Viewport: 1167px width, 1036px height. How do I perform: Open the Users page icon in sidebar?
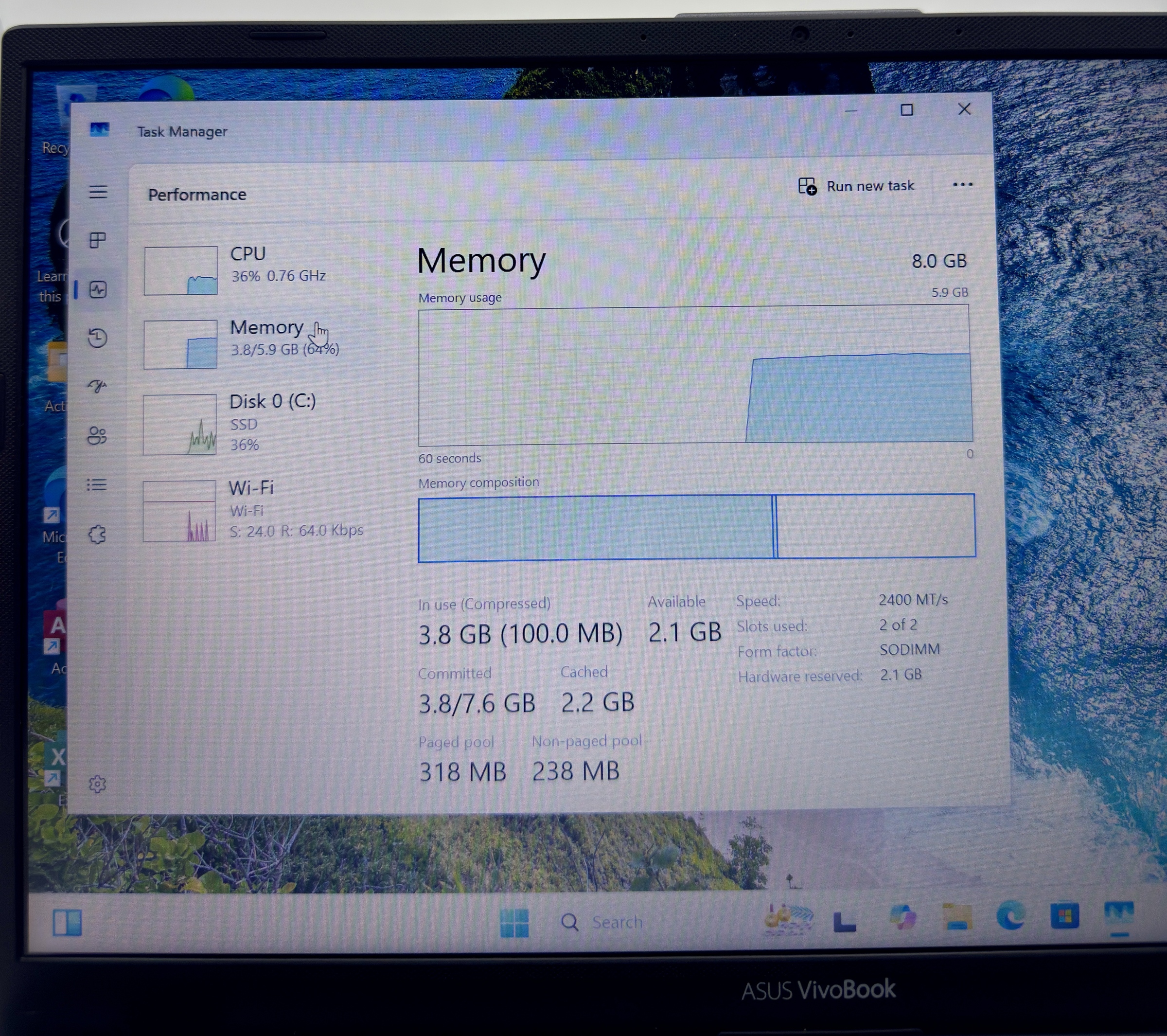pyautogui.click(x=97, y=436)
